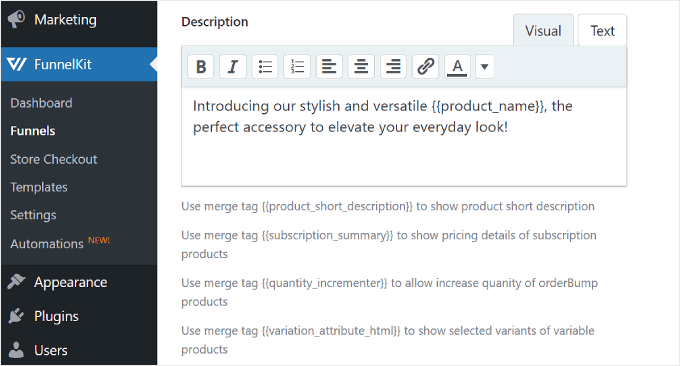The image size is (680, 366).
Task: Click the Users person icon
Action: [x=16, y=350]
